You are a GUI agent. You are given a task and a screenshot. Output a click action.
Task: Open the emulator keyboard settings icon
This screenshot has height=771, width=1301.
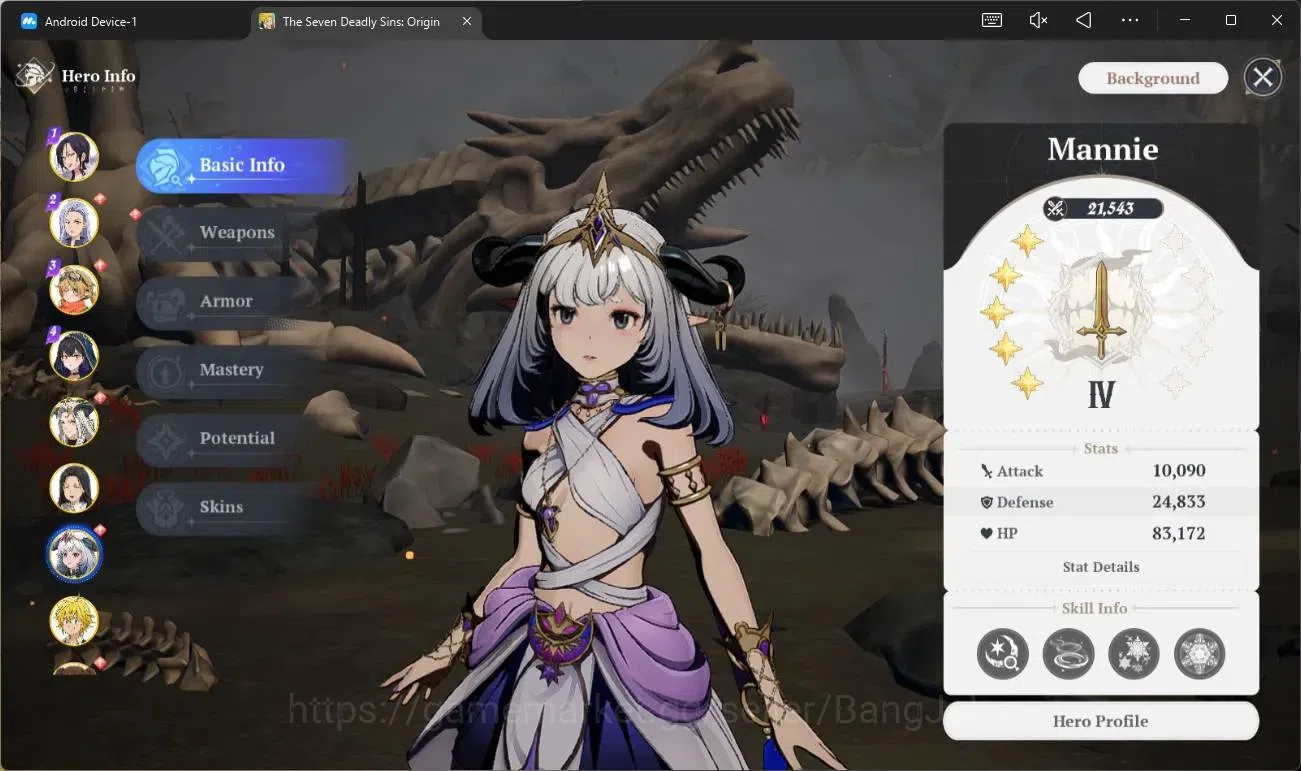tap(992, 20)
